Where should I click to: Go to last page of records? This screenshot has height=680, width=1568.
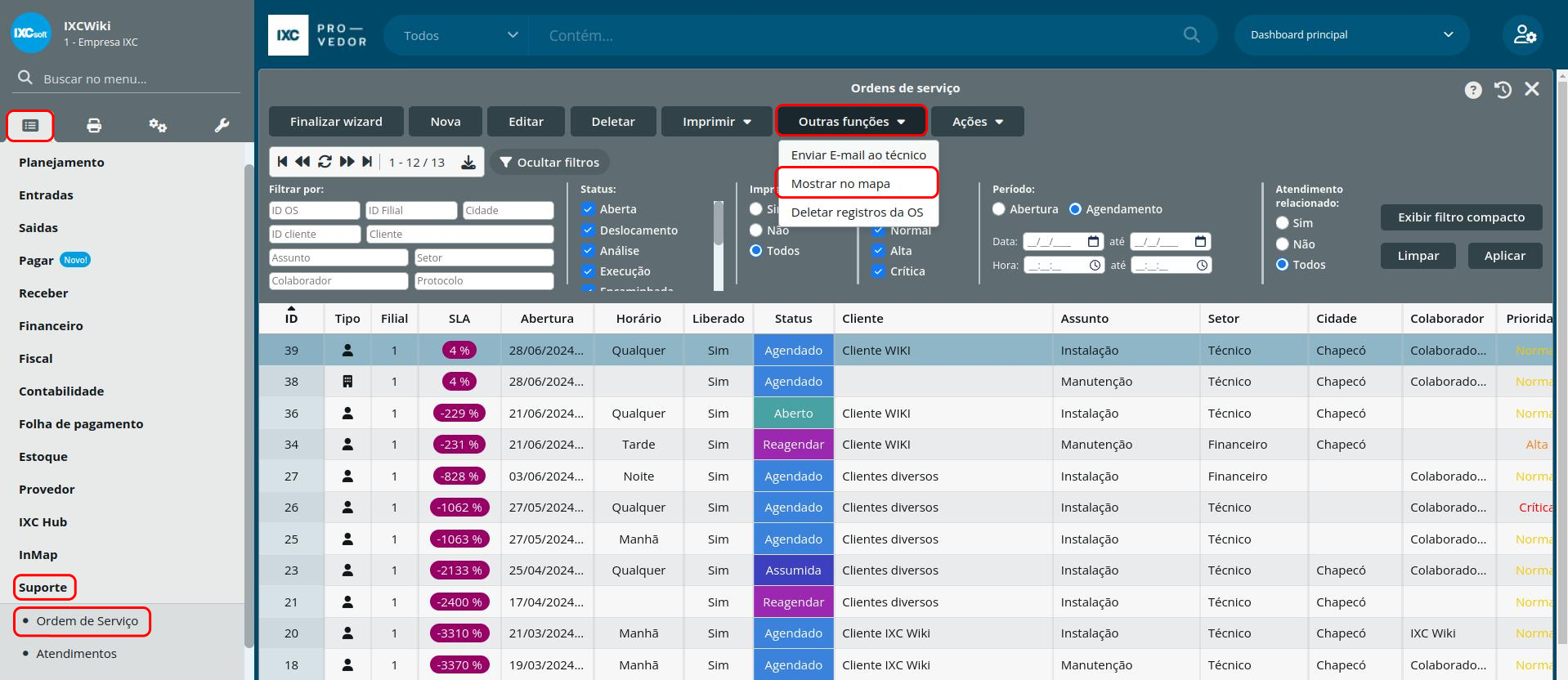(367, 162)
